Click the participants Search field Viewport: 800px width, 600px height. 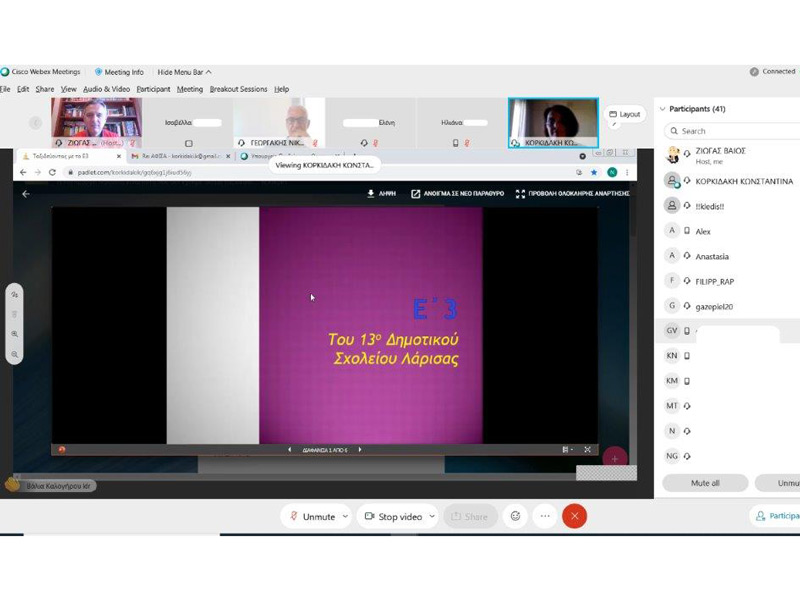pos(730,131)
